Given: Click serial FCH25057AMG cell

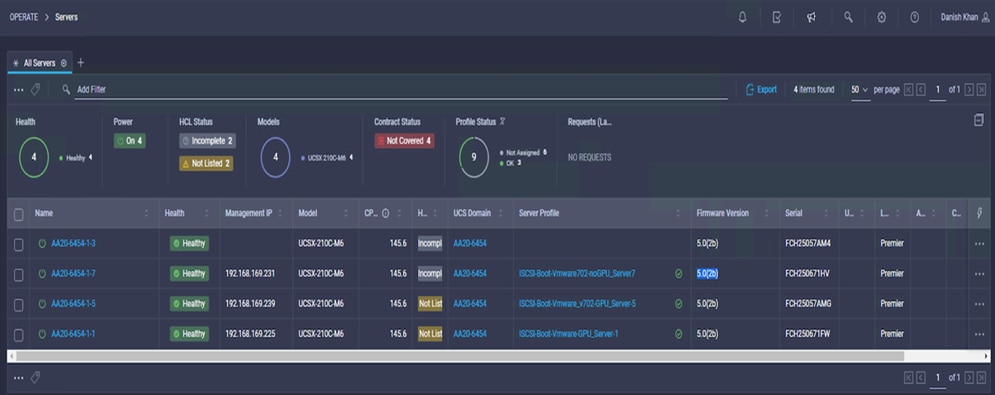Looking at the screenshot, I should (x=808, y=304).
